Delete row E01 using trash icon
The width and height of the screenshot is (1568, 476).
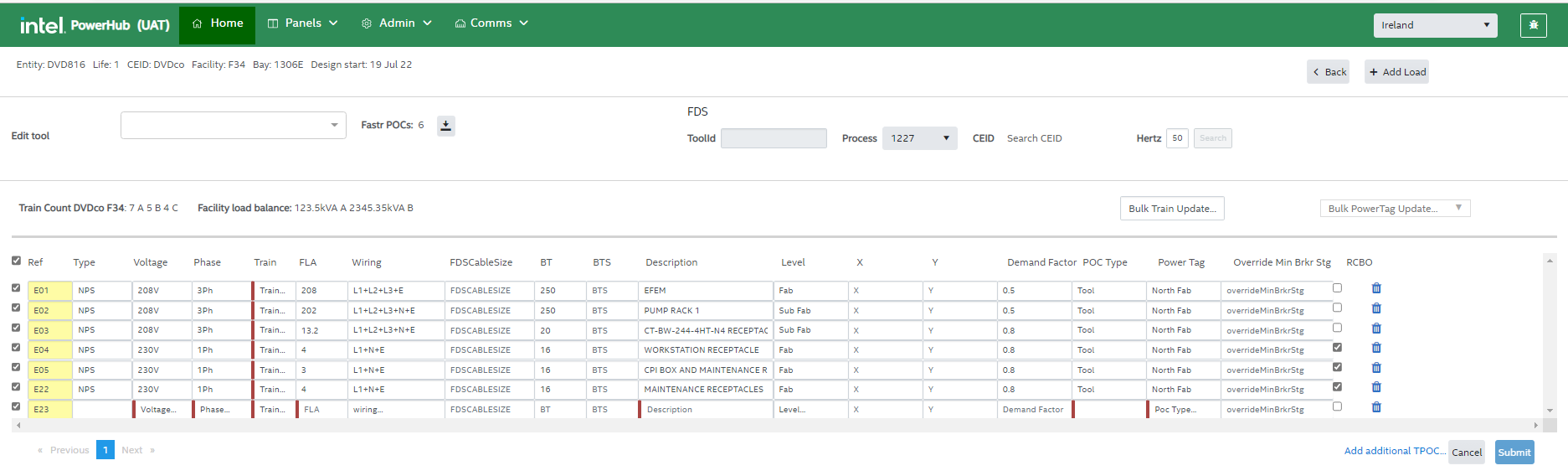tap(1376, 288)
